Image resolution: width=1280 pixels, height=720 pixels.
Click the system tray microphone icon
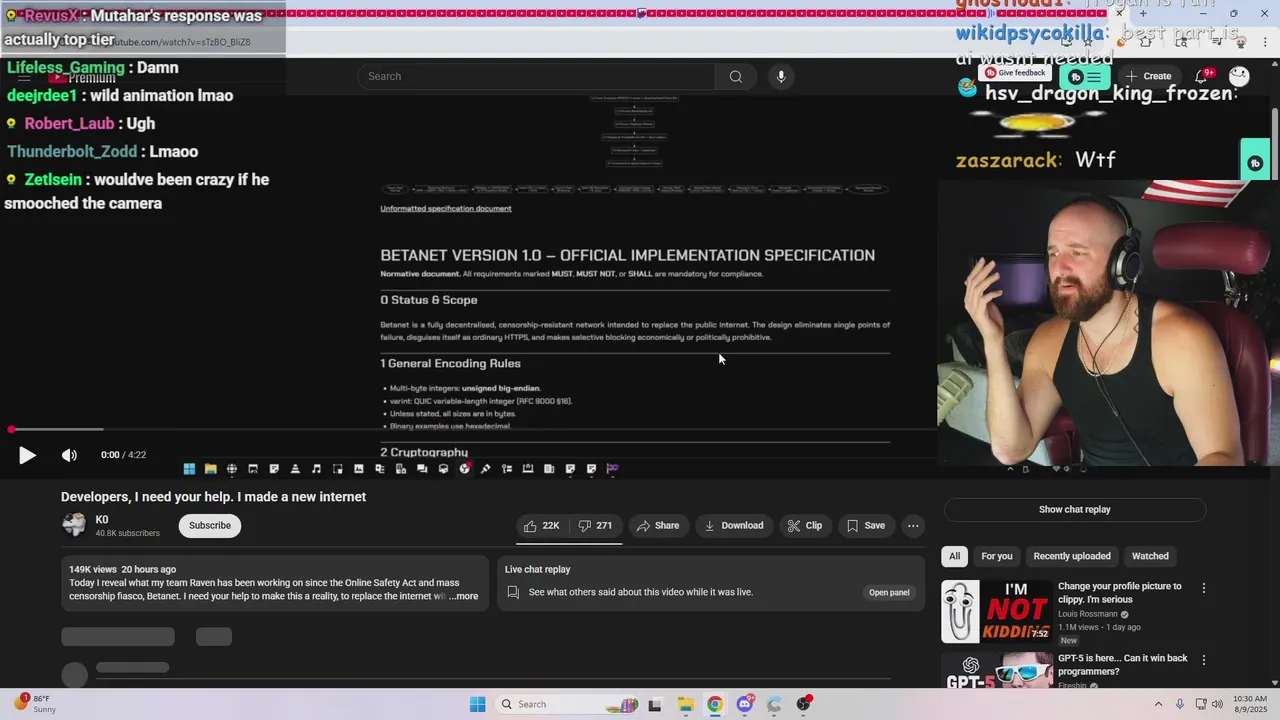coord(1180,704)
